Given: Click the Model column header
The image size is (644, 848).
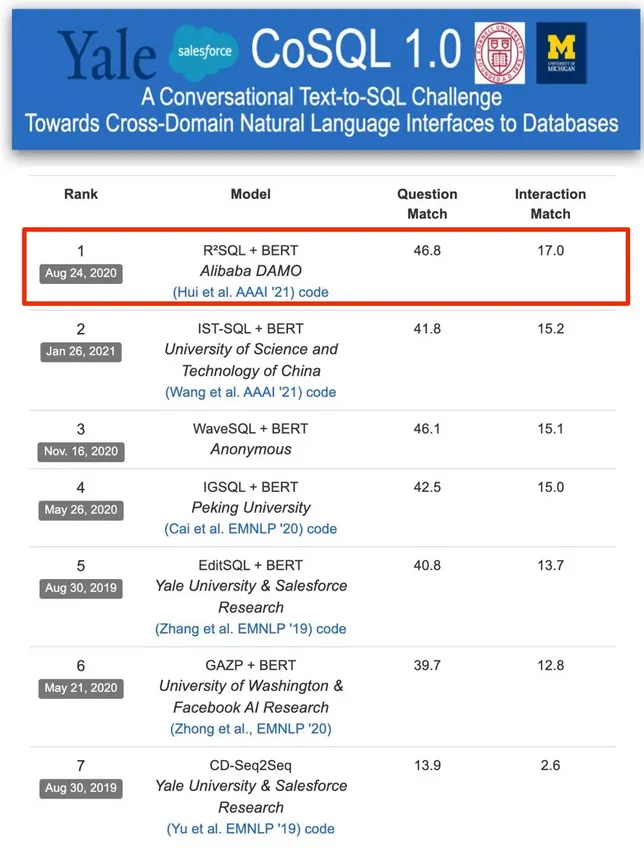Looking at the screenshot, I should 250,194.
